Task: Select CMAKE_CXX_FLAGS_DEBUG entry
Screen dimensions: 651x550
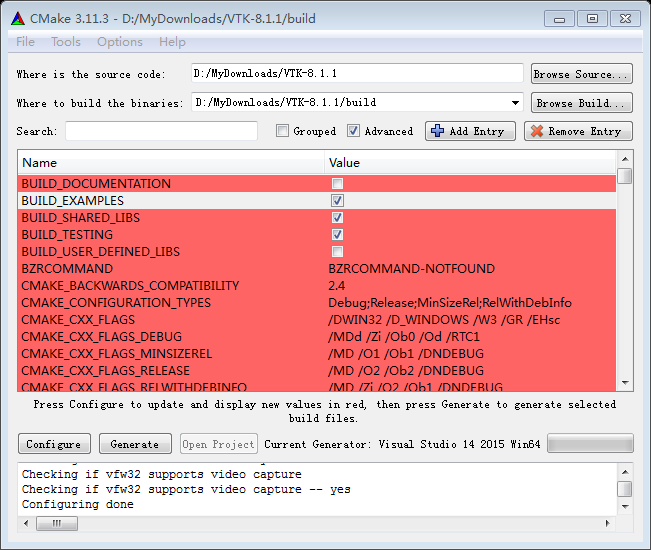Action: (x=102, y=337)
